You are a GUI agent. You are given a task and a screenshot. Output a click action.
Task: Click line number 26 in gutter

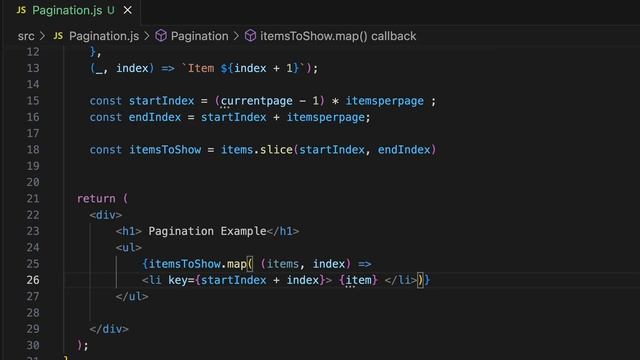pyautogui.click(x=33, y=280)
